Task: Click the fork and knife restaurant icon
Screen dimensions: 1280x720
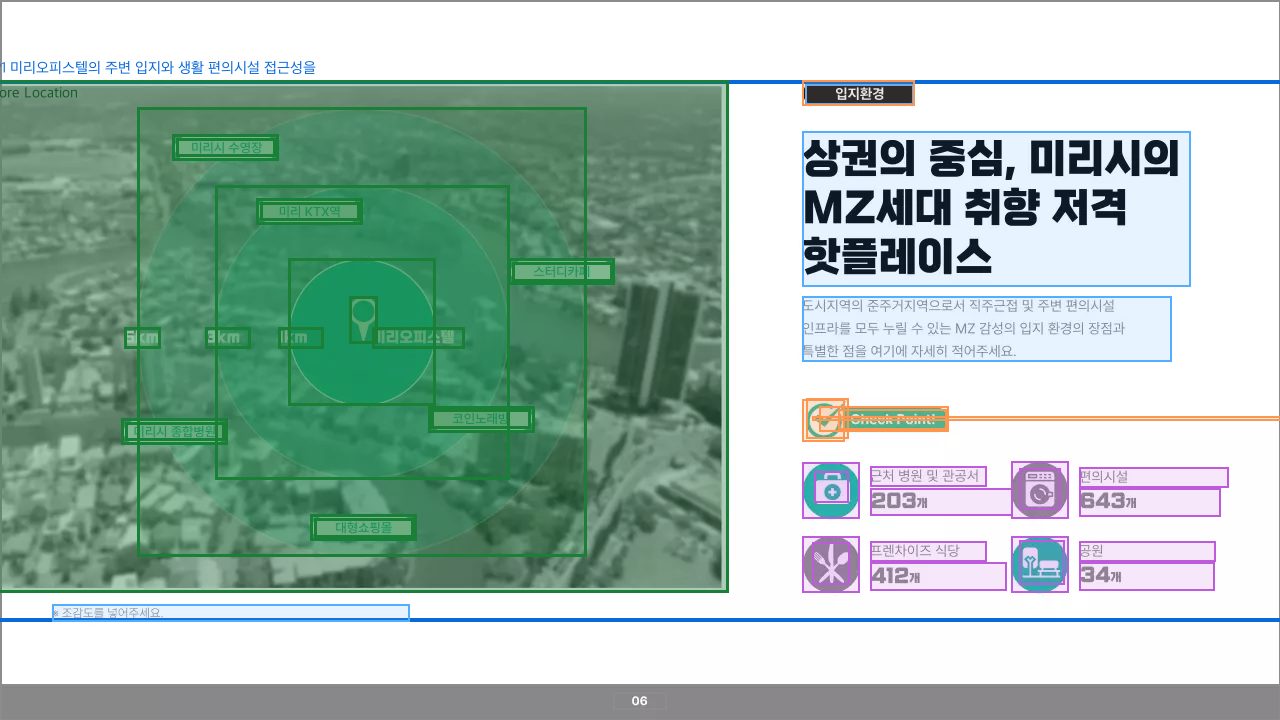Action: click(831, 565)
